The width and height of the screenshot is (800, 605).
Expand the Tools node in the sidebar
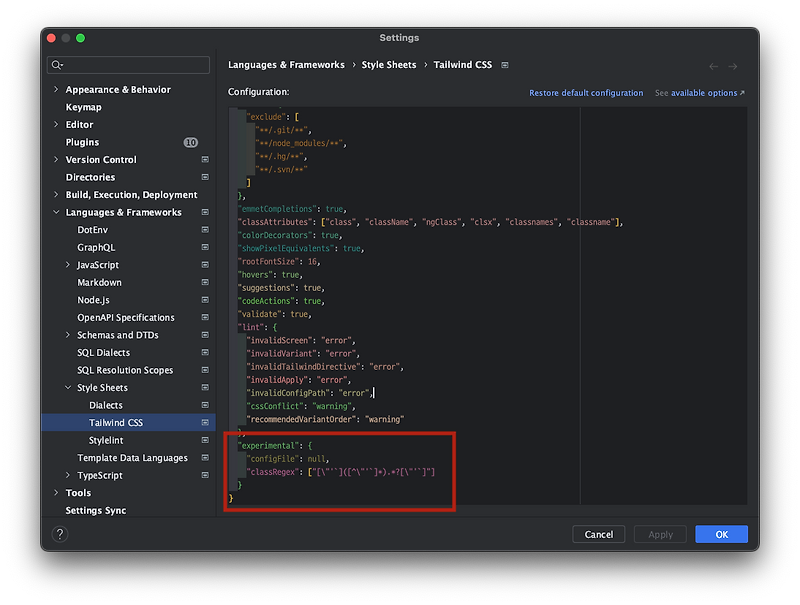click(x=55, y=492)
